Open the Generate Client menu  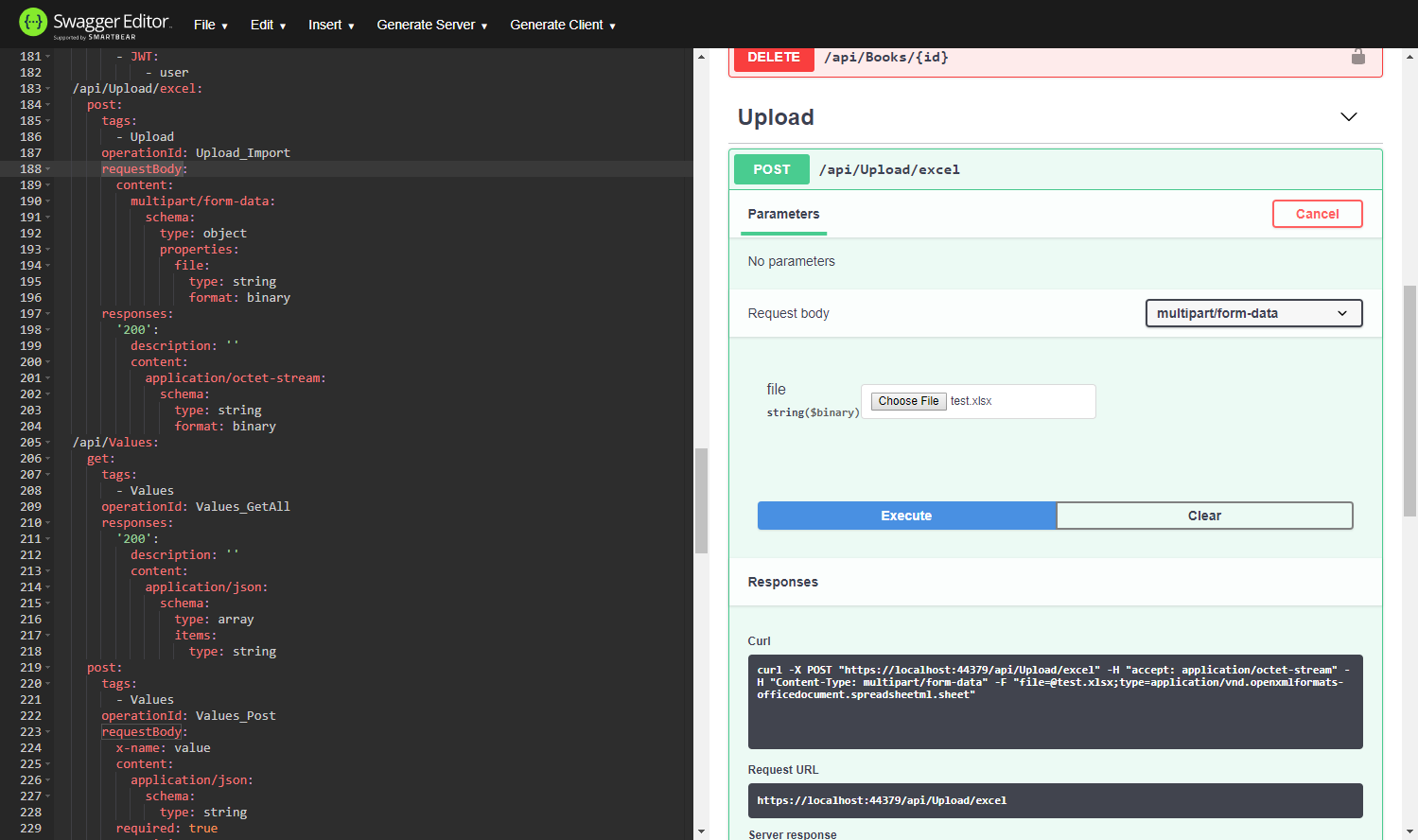(x=563, y=25)
